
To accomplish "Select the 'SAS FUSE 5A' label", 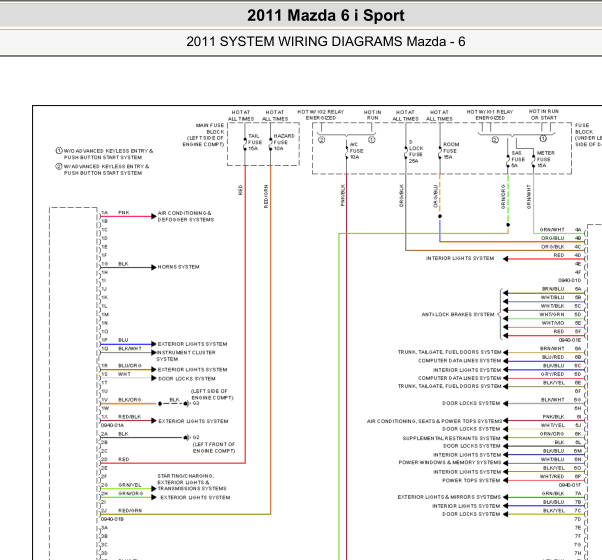I will coord(518,159).
